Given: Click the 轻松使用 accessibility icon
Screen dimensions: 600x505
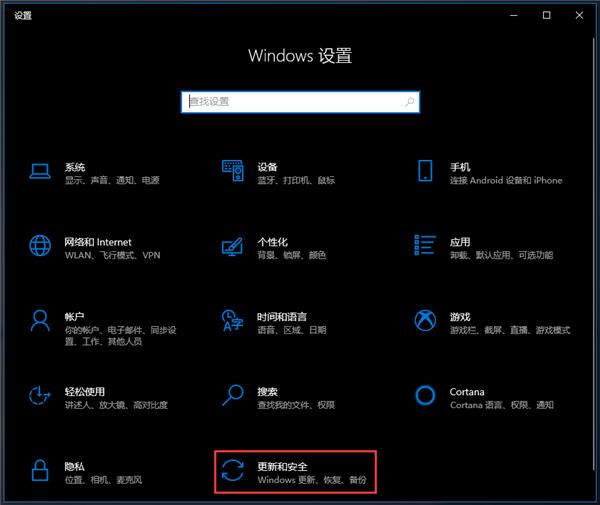Looking at the screenshot, I should (40, 395).
